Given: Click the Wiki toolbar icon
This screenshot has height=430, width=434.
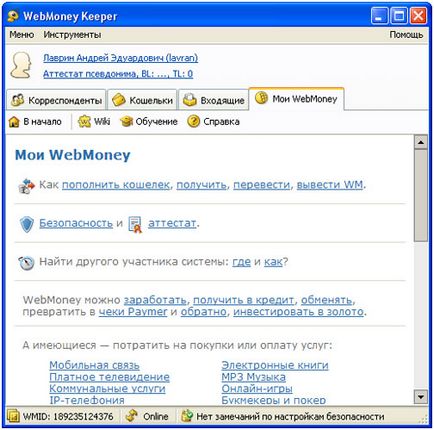Looking at the screenshot, I should point(84,122).
